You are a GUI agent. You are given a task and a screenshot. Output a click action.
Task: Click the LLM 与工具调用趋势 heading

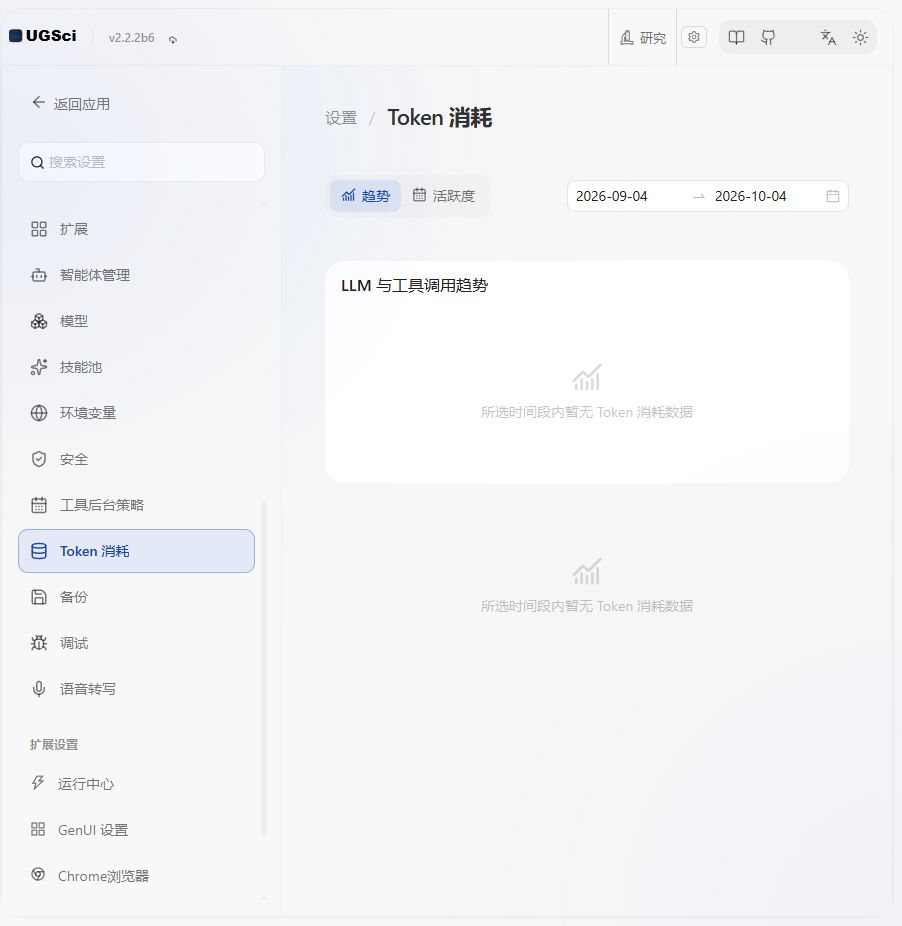[x=415, y=286]
